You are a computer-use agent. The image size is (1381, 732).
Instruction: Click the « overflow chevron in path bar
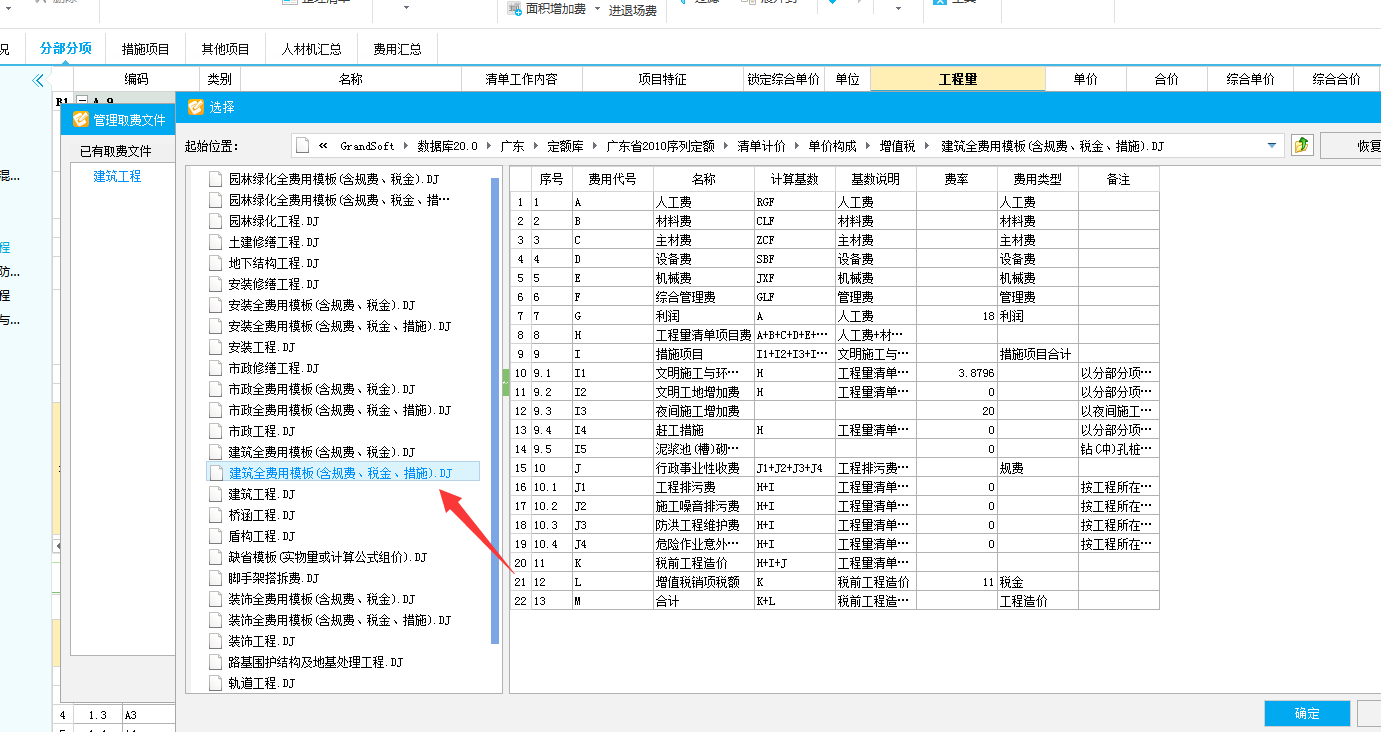[323, 146]
